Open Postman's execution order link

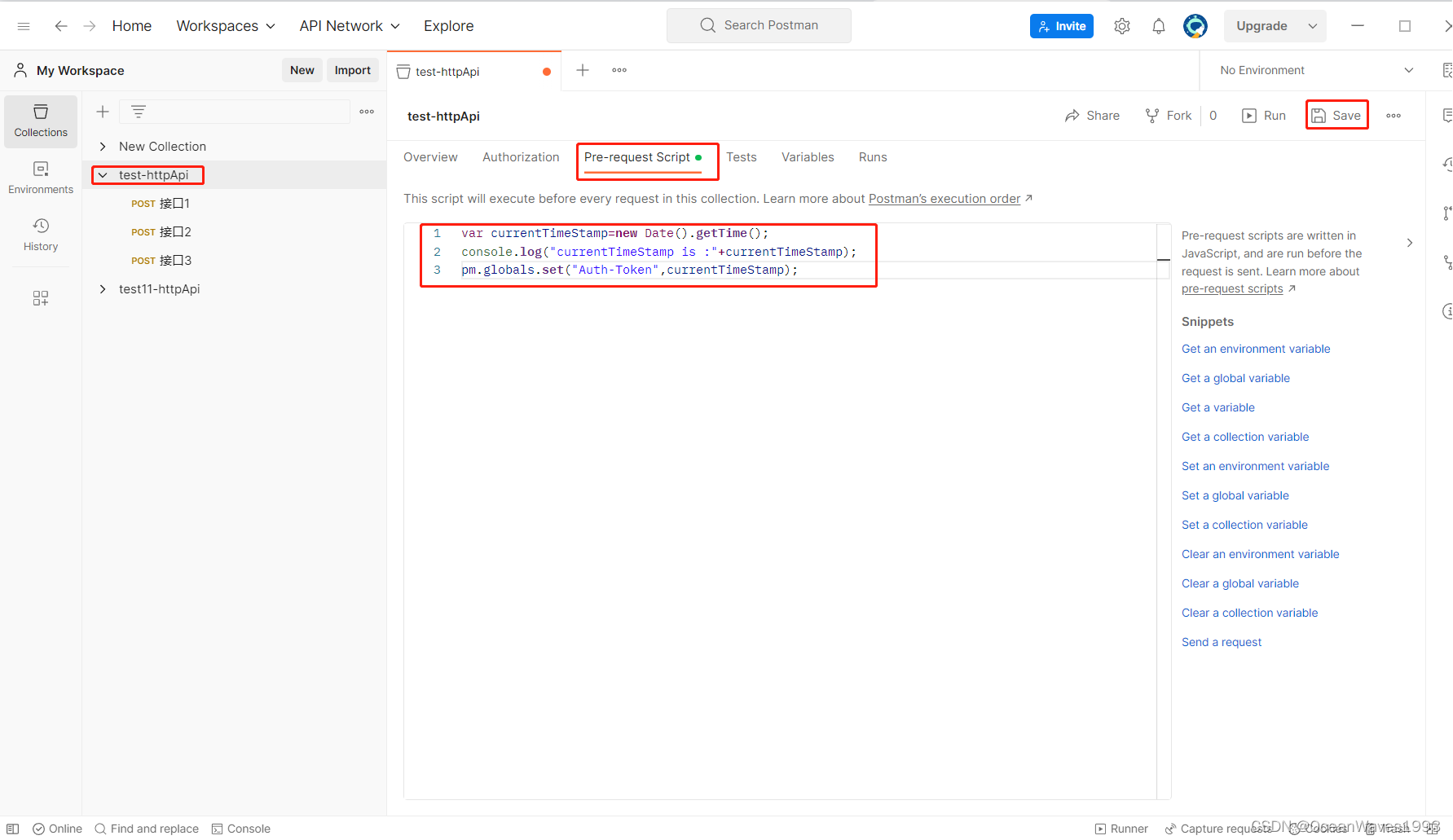(944, 199)
